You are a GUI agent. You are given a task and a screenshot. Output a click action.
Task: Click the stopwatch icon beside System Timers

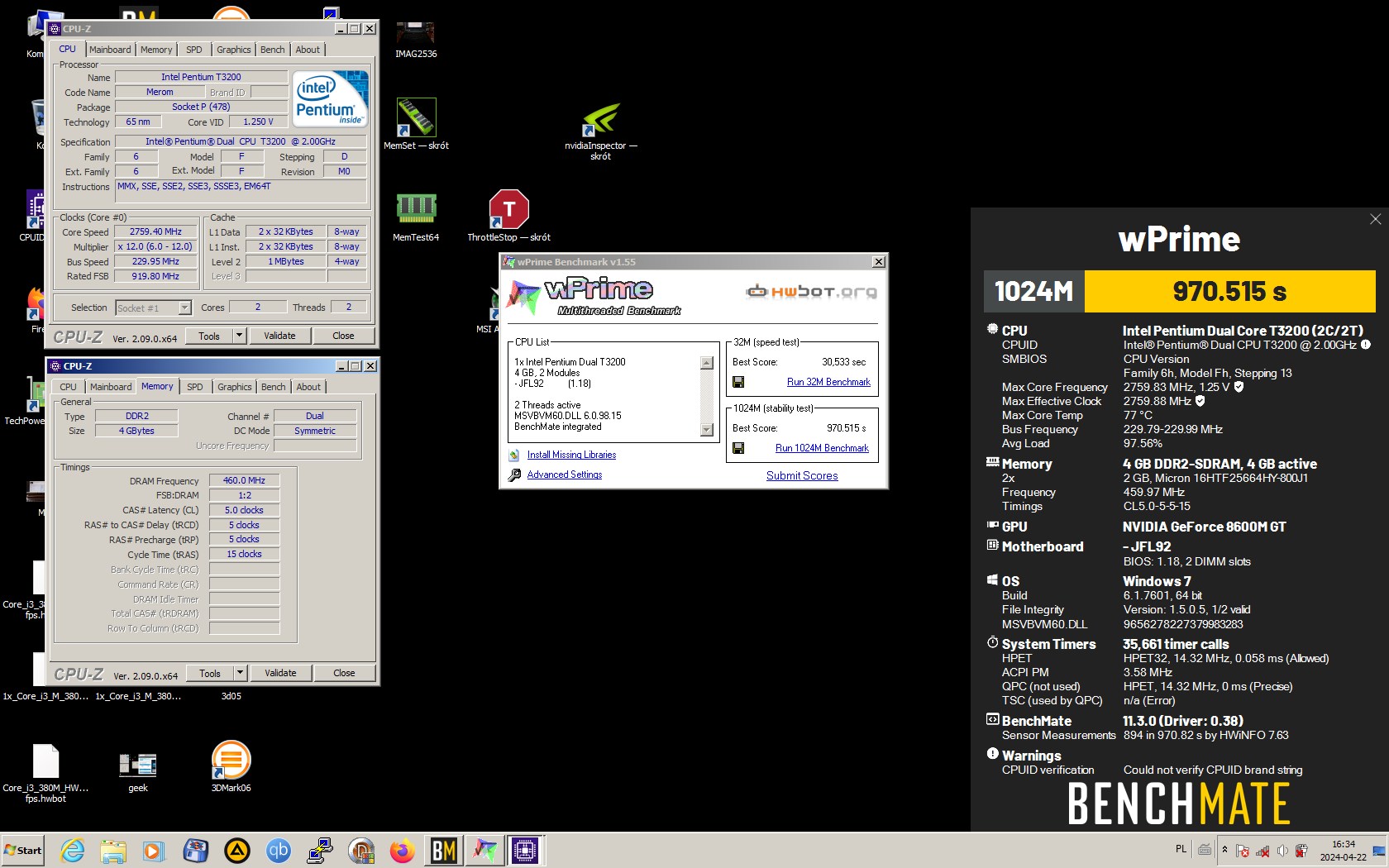tap(992, 642)
